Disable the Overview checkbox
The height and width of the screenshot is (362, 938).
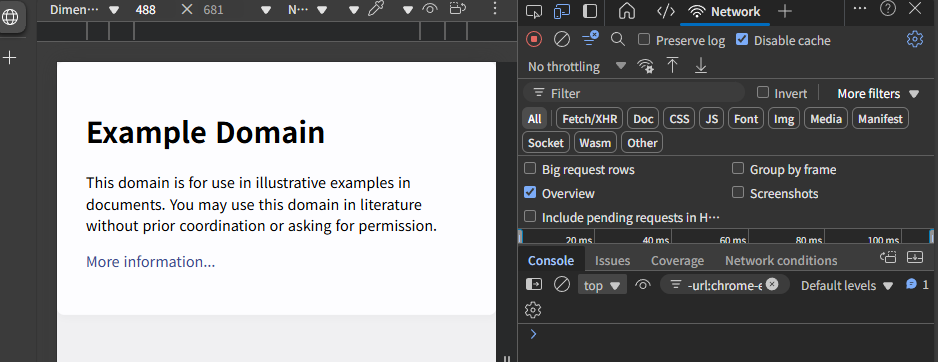(530, 193)
